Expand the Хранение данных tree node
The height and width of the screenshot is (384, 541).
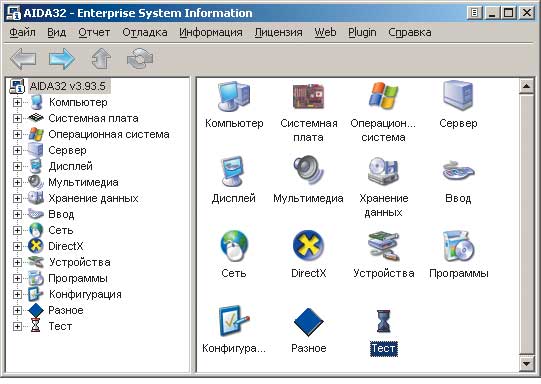tap(17, 198)
